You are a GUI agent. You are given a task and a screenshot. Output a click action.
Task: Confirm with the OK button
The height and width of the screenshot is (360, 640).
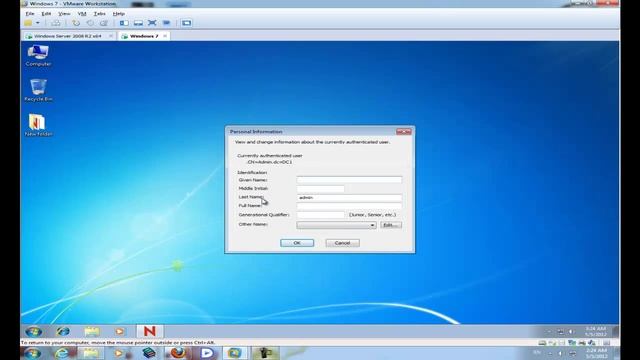point(297,243)
